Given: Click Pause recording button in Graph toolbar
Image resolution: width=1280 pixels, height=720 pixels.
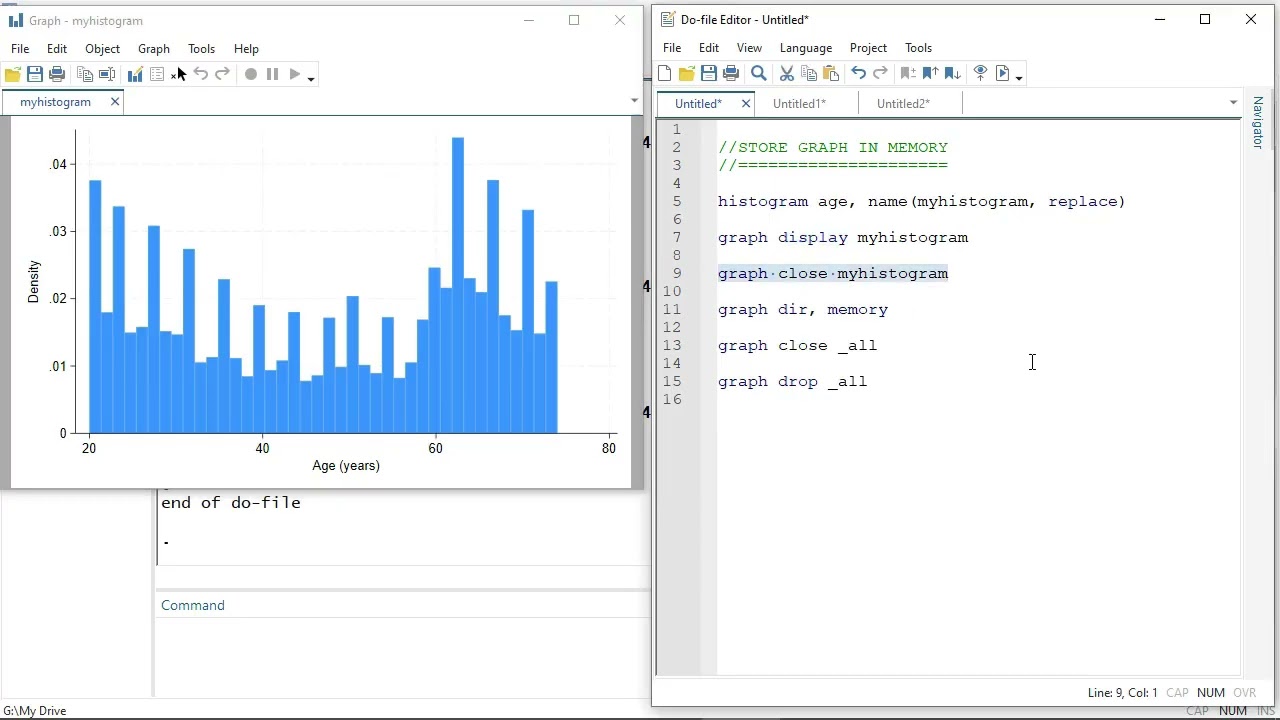Looking at the screenshot, I should 272,74.
